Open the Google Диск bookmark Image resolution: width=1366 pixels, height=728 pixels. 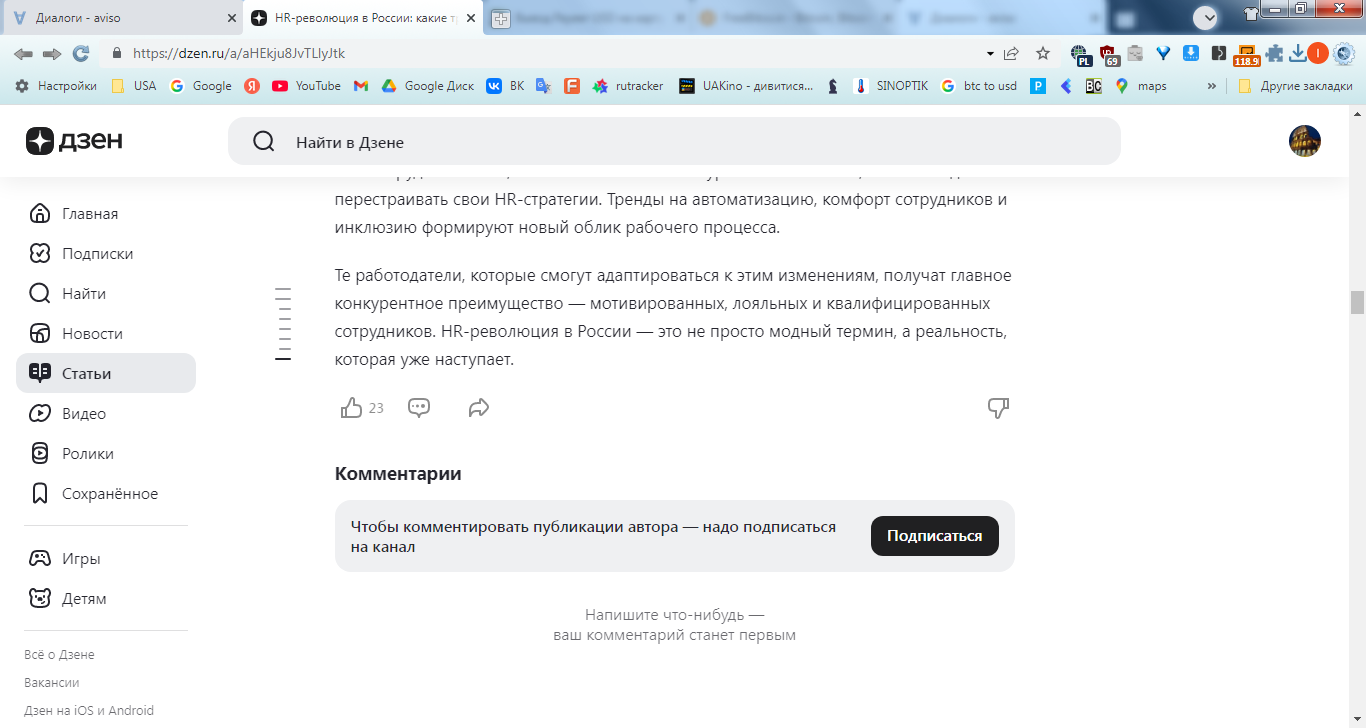(x=428, y=86)
